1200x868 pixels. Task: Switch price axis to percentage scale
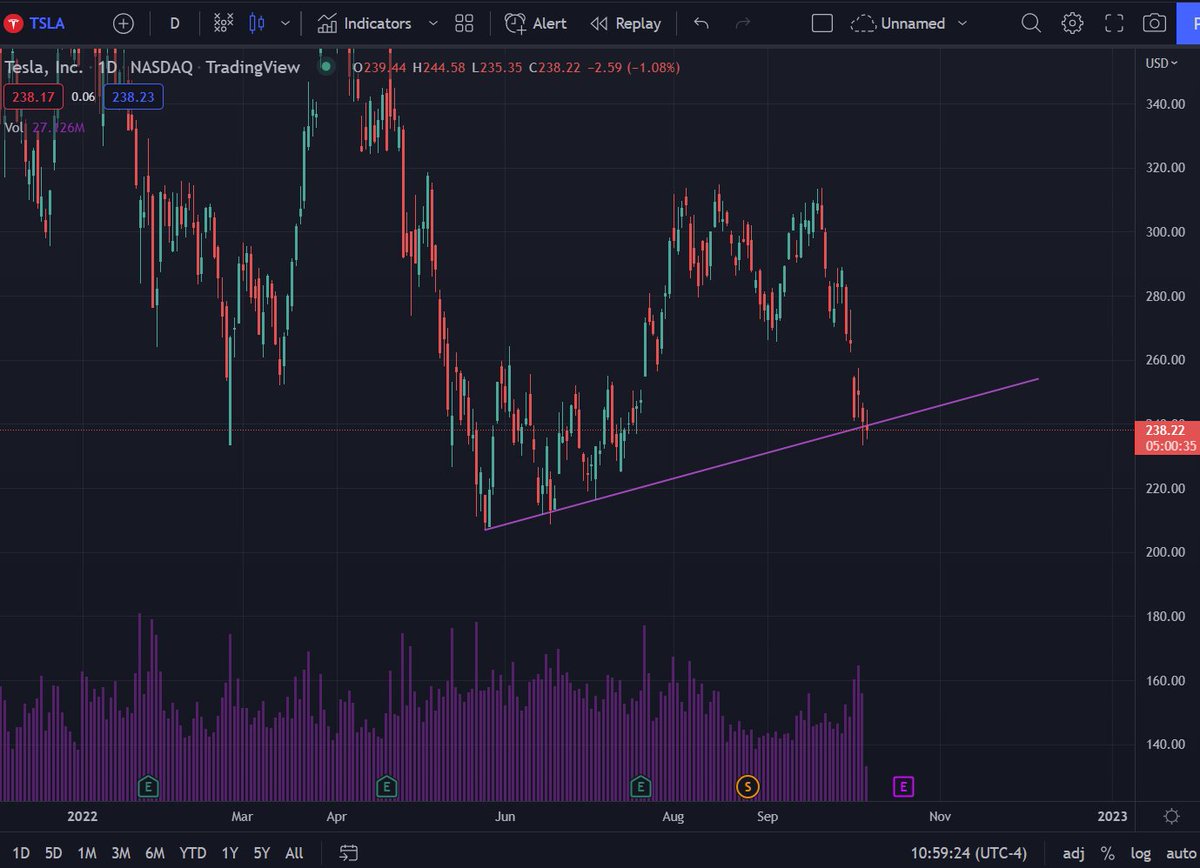pos(1108,853)
